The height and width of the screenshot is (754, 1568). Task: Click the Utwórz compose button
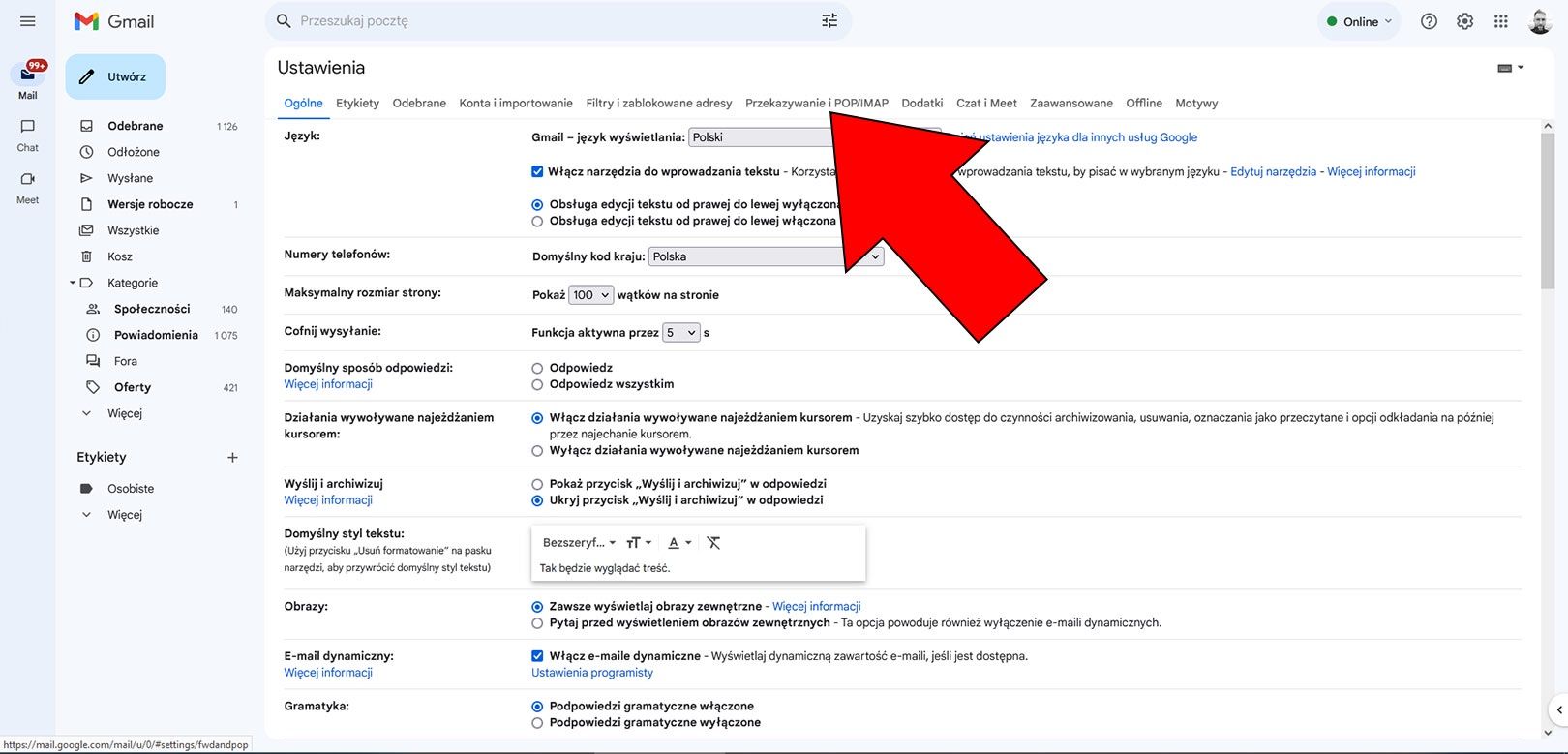(115, 76)
